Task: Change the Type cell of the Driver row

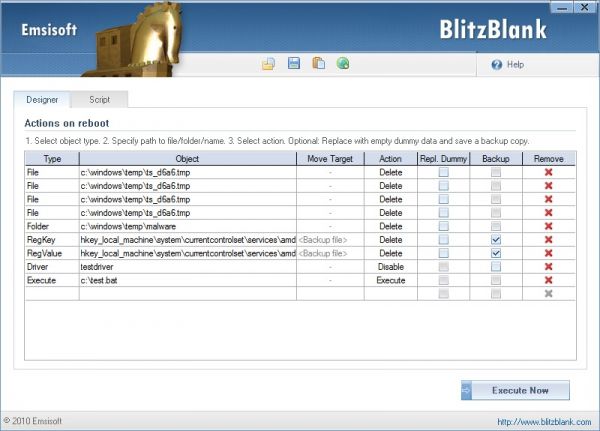Action: pos(51,267)
